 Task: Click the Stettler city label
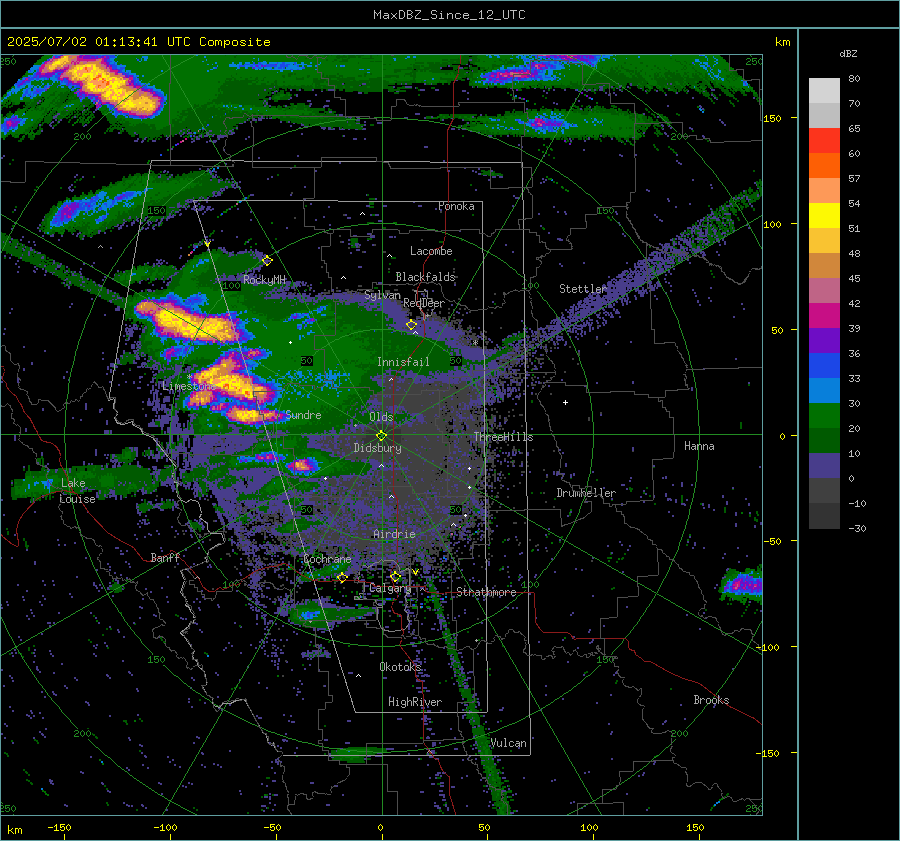pos(583,289)
